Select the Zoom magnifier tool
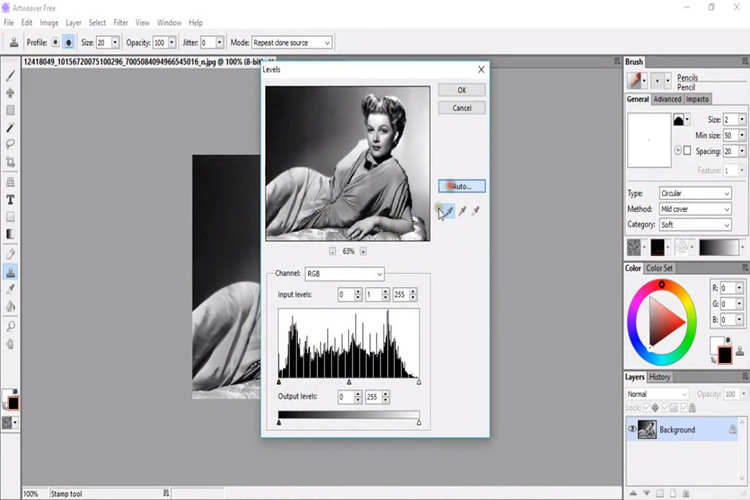This screenshot has height=500, width=750. coord(10,326)
